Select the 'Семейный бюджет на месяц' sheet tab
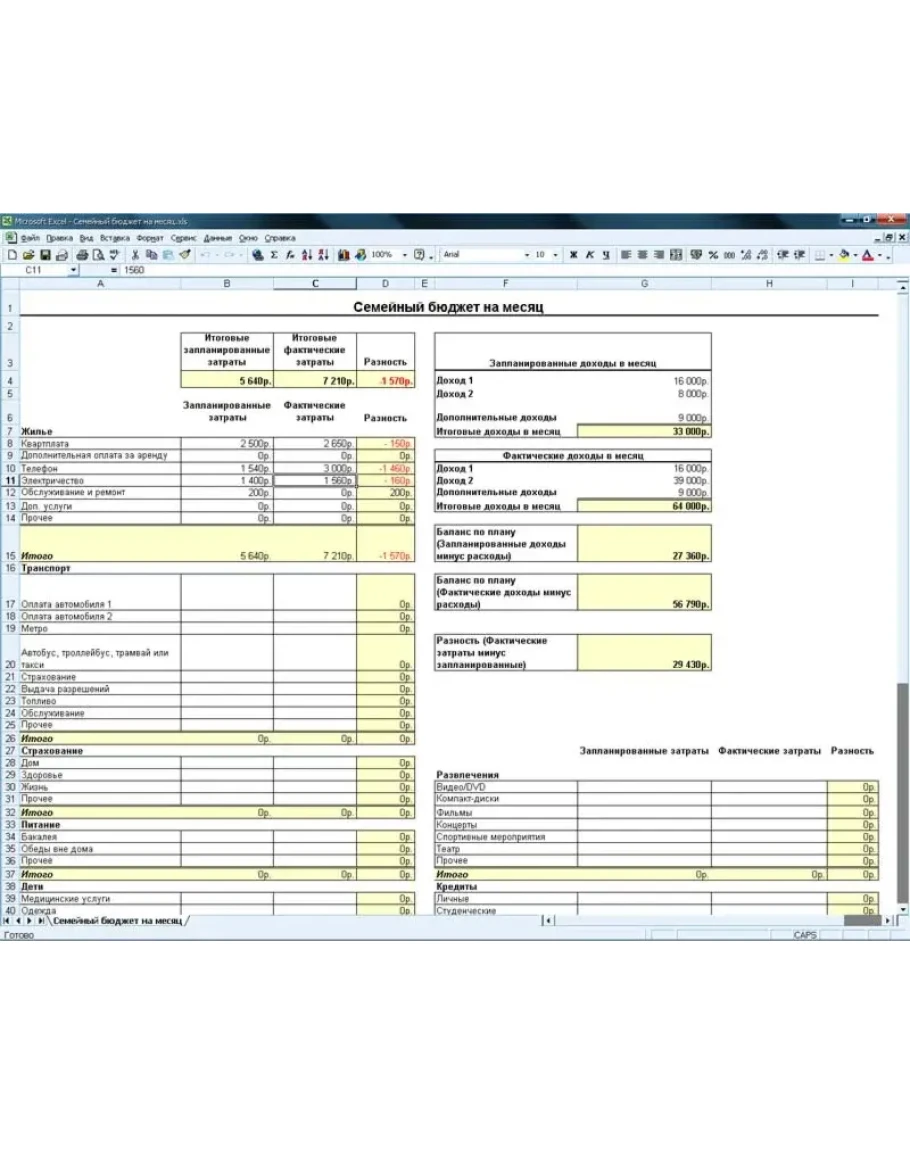The image size is (910, 1155). point(117,920)
